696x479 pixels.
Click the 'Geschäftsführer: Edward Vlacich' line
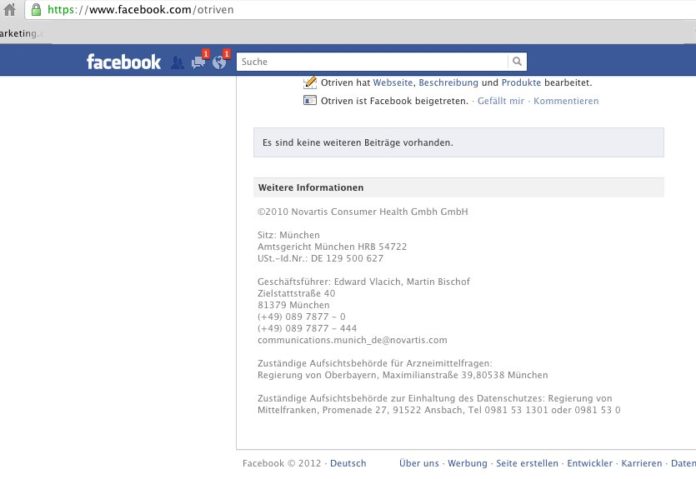364,281
